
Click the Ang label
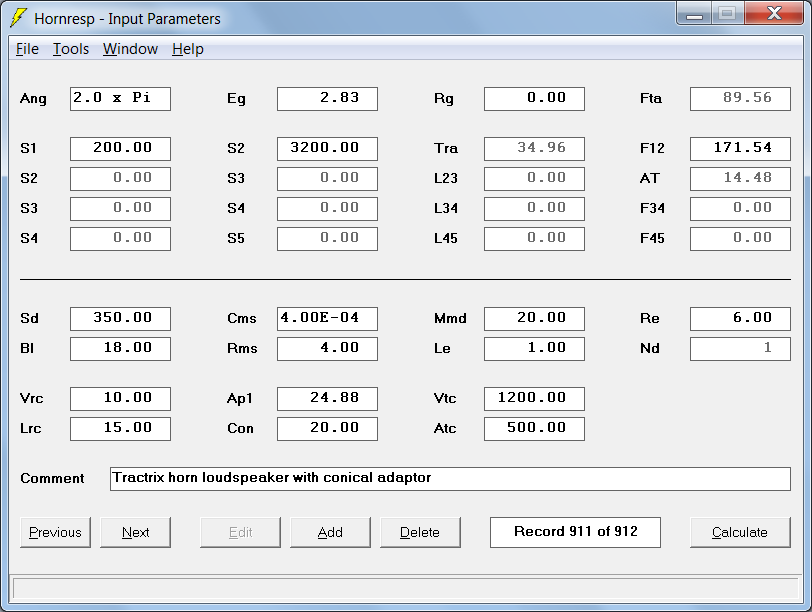(x=33, y=99)
